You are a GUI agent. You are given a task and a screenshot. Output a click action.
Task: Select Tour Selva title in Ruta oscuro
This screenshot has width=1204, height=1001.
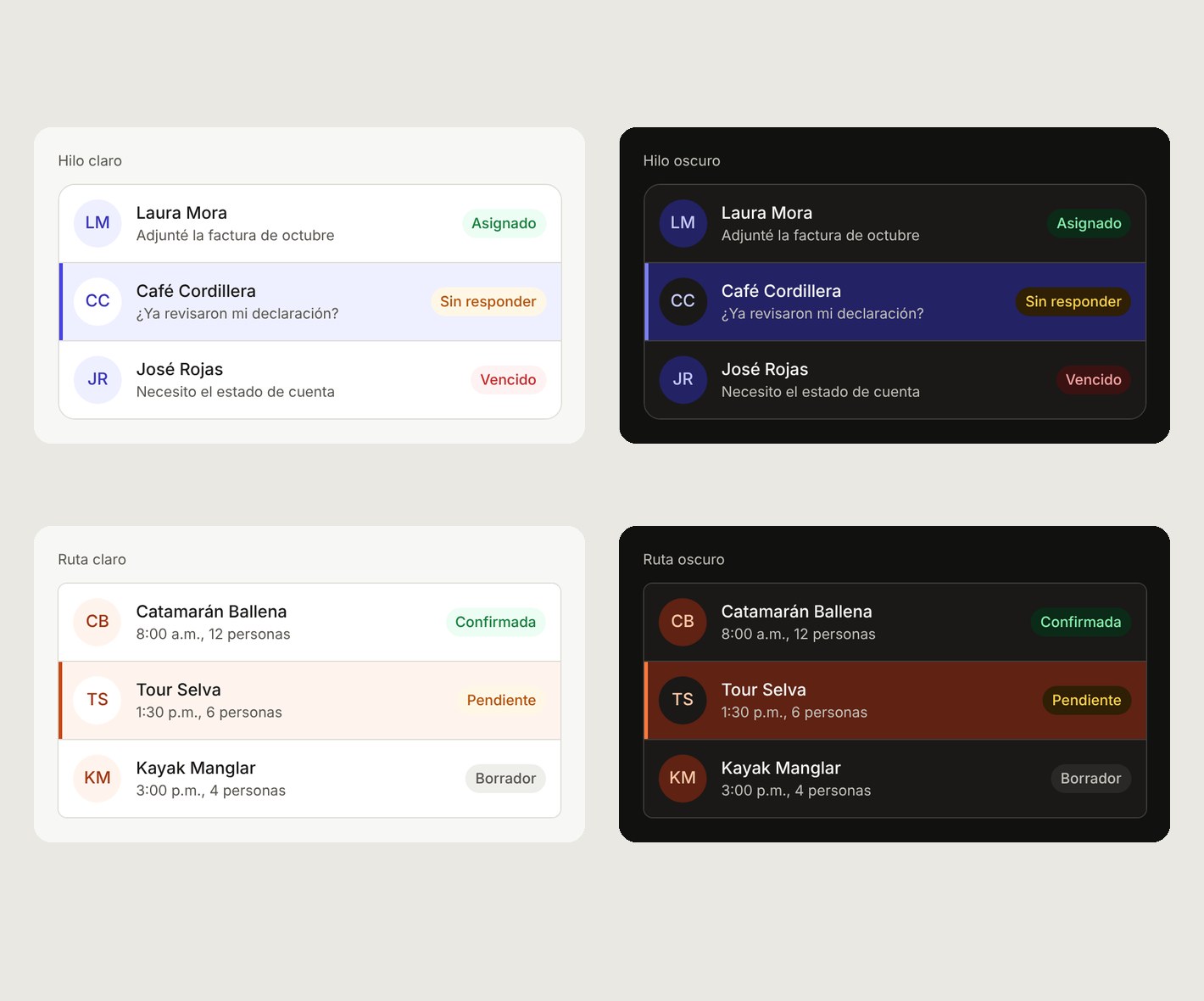pyautogui.click(x=763, y=690)
